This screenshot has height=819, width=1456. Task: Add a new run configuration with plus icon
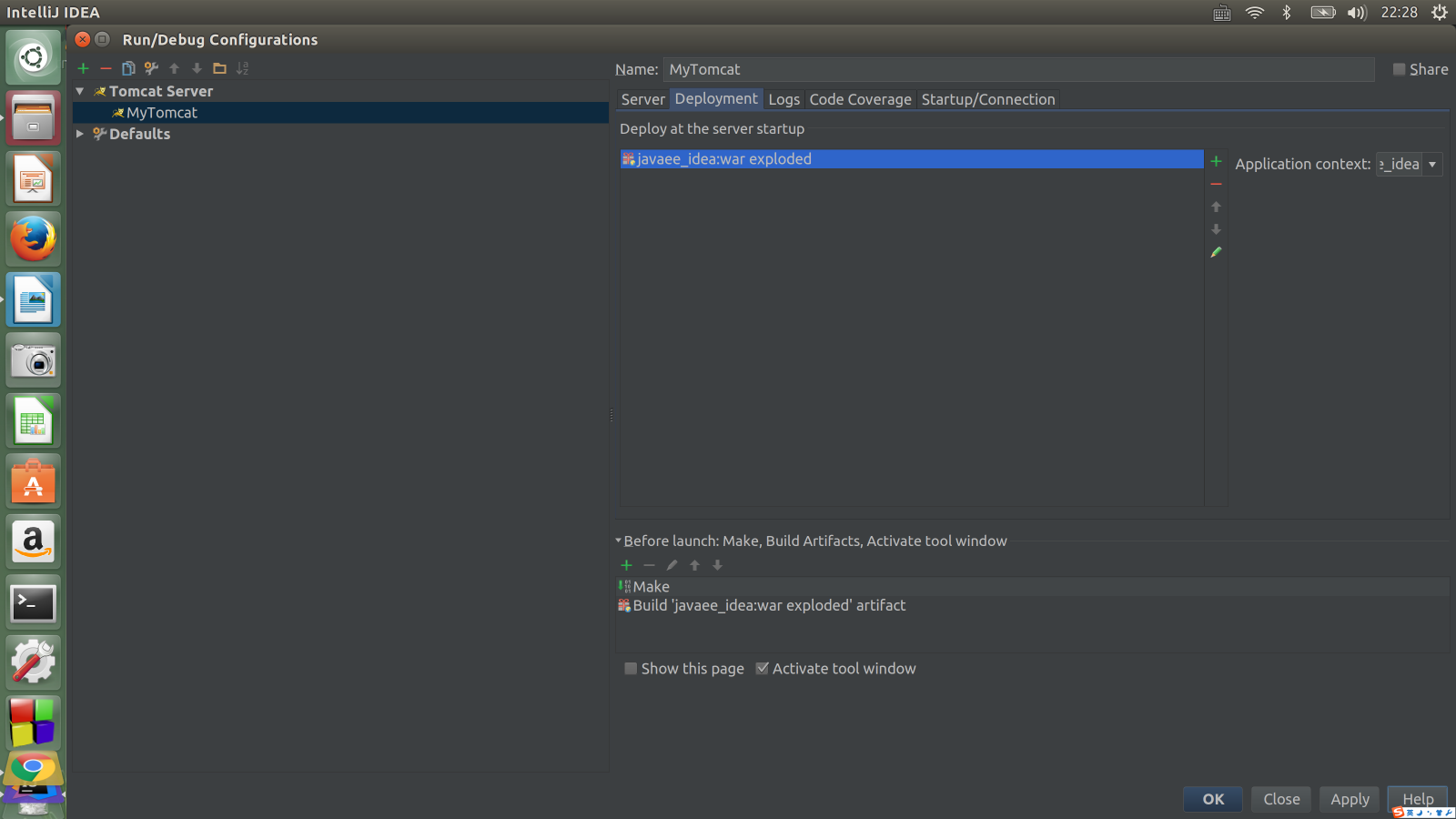[83, 68]
